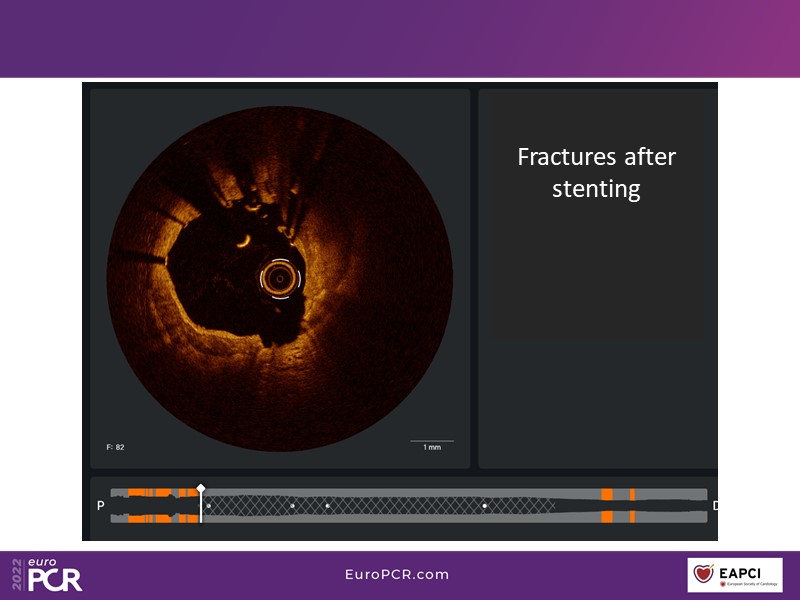
Task: Click the EuroPCR.com link in footer
Action: 396,575
